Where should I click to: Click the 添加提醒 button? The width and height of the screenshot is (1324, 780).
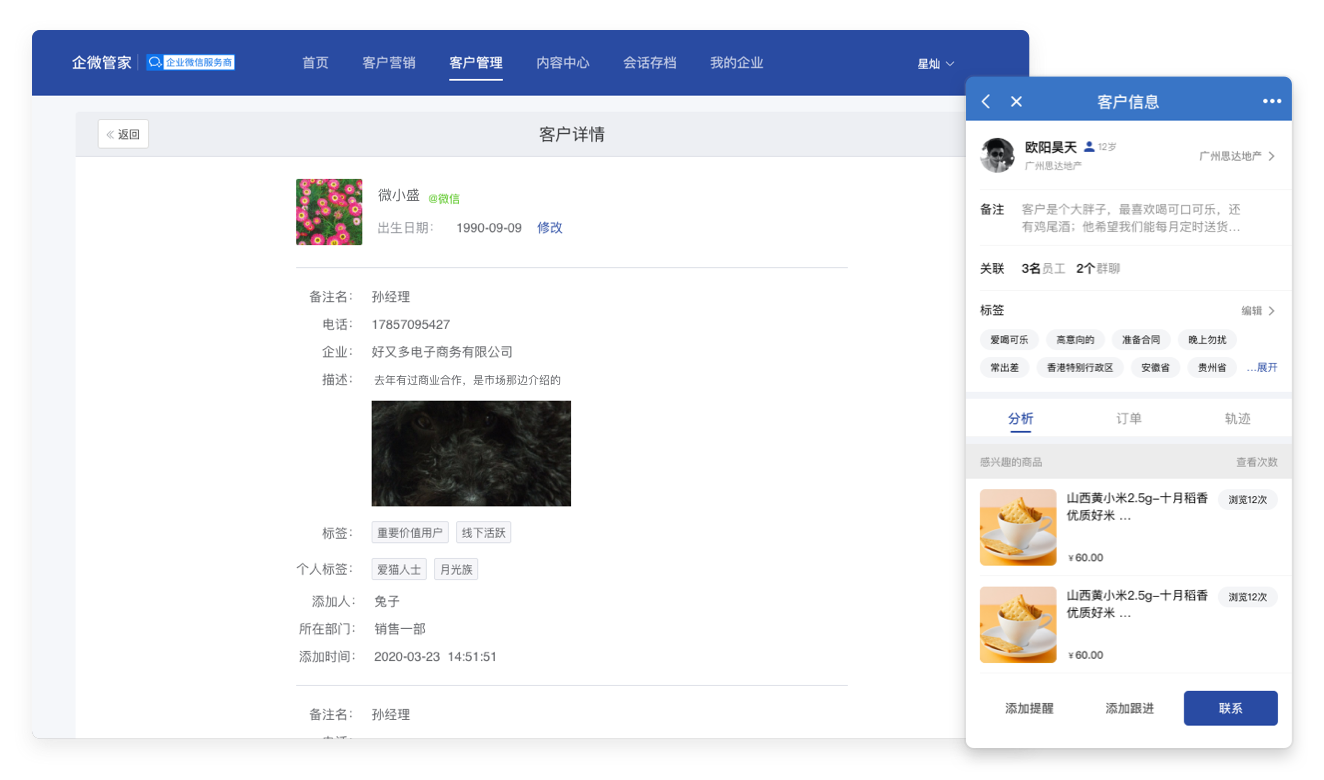point(1029,708)
